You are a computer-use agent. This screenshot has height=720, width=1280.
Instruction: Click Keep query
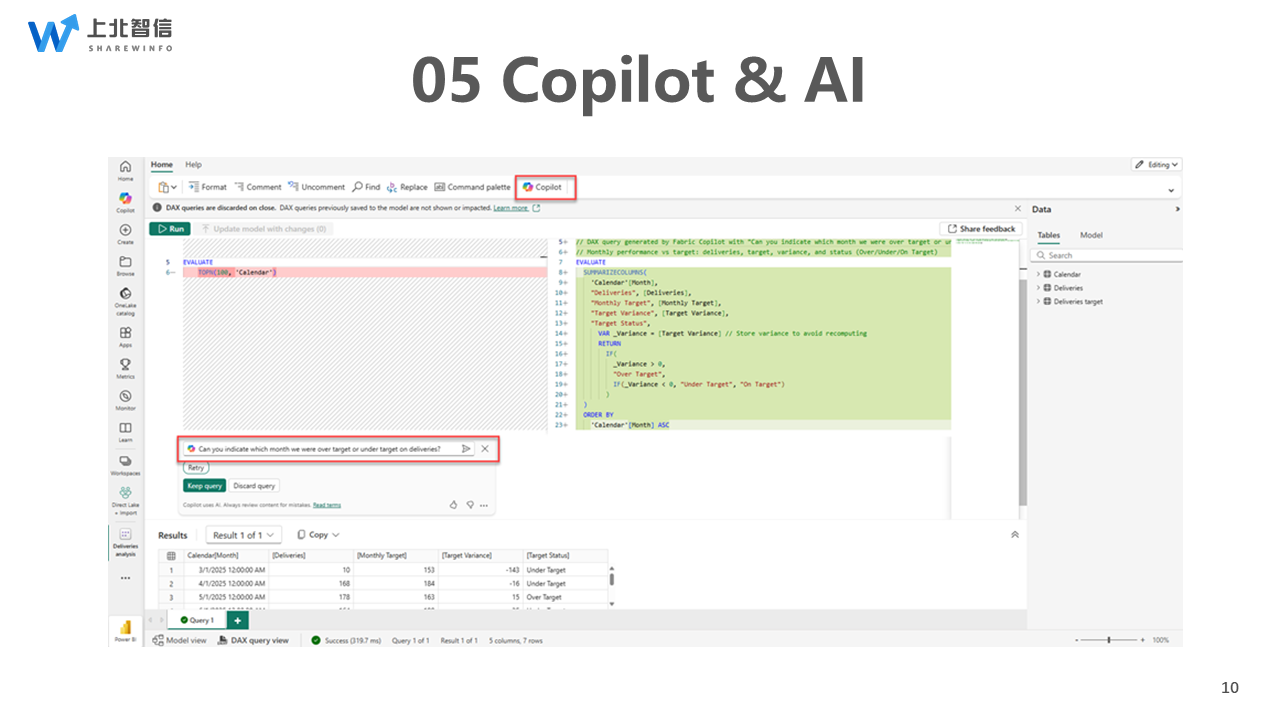click(204, 486)
